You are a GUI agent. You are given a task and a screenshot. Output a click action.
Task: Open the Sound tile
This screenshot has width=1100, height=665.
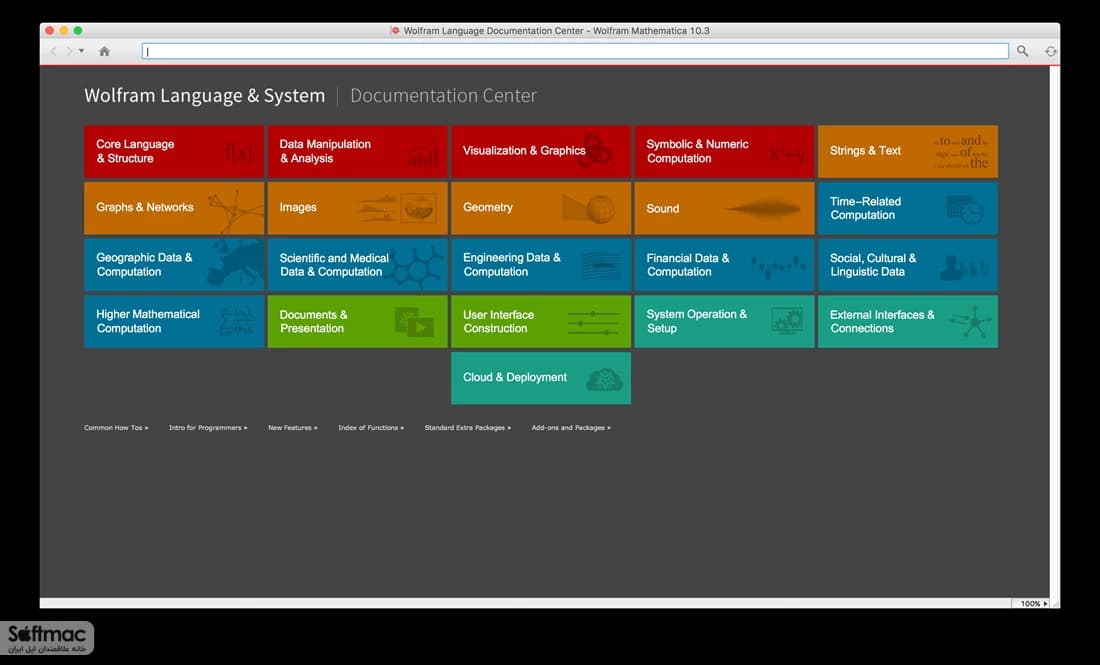tap(724, 208)
